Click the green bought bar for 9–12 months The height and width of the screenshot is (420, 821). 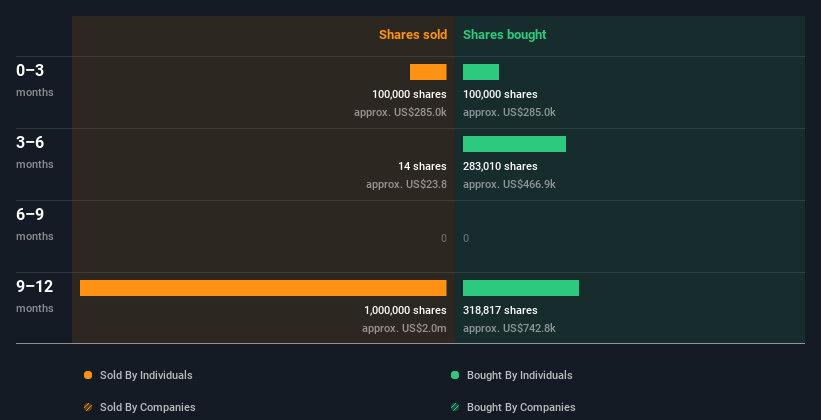tap(521, 288)
